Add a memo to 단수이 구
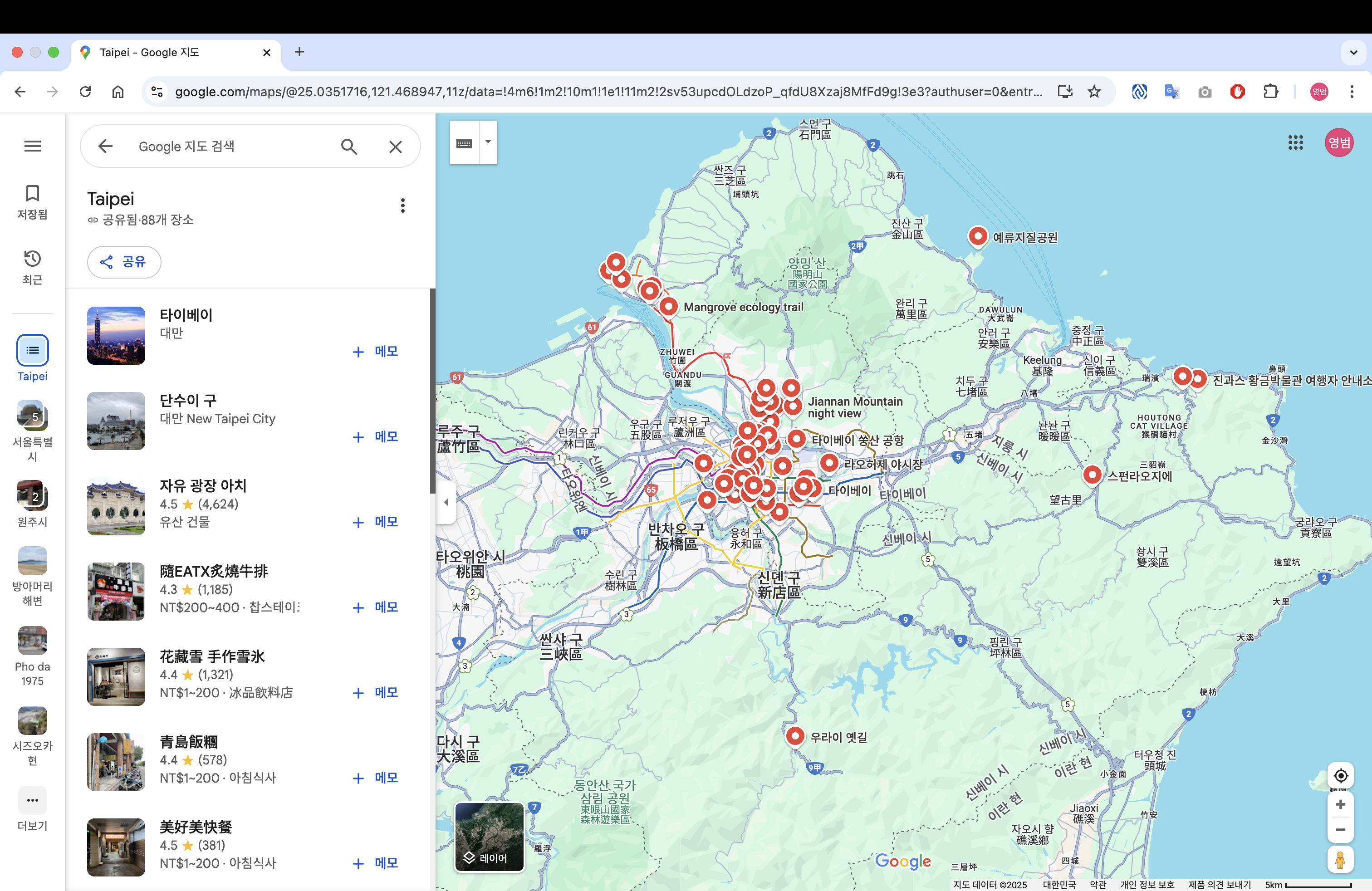The height and width of the screenshot is (891, 1372). [375, 436]
